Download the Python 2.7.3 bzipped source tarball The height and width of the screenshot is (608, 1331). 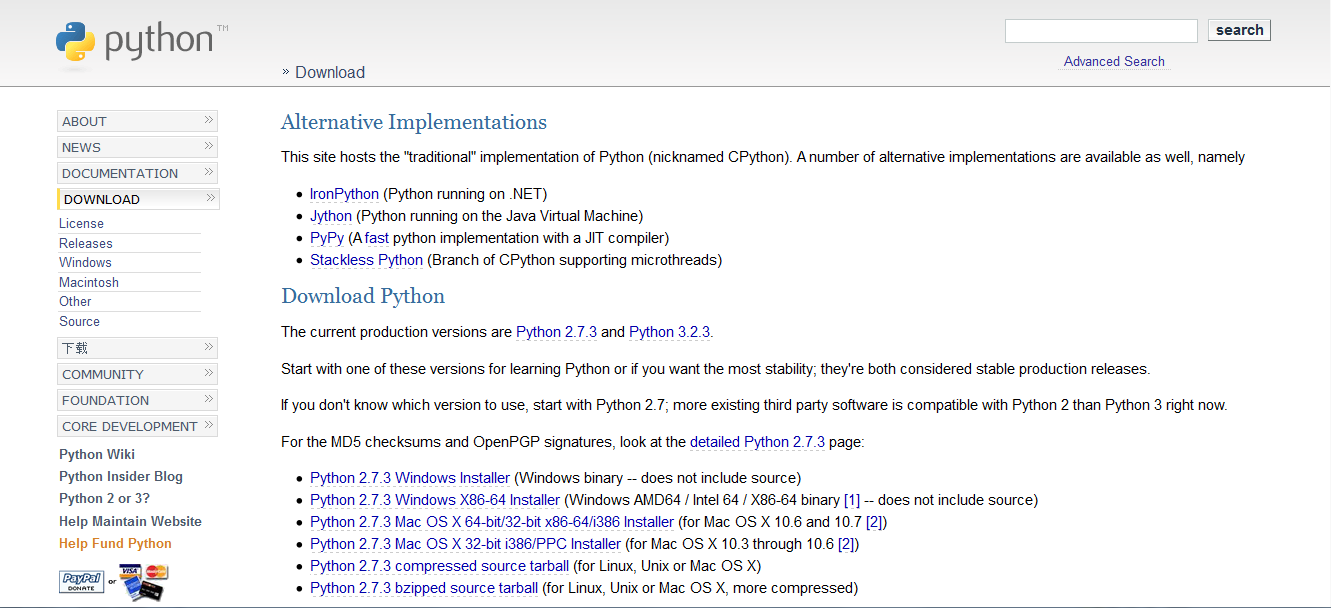424,588
